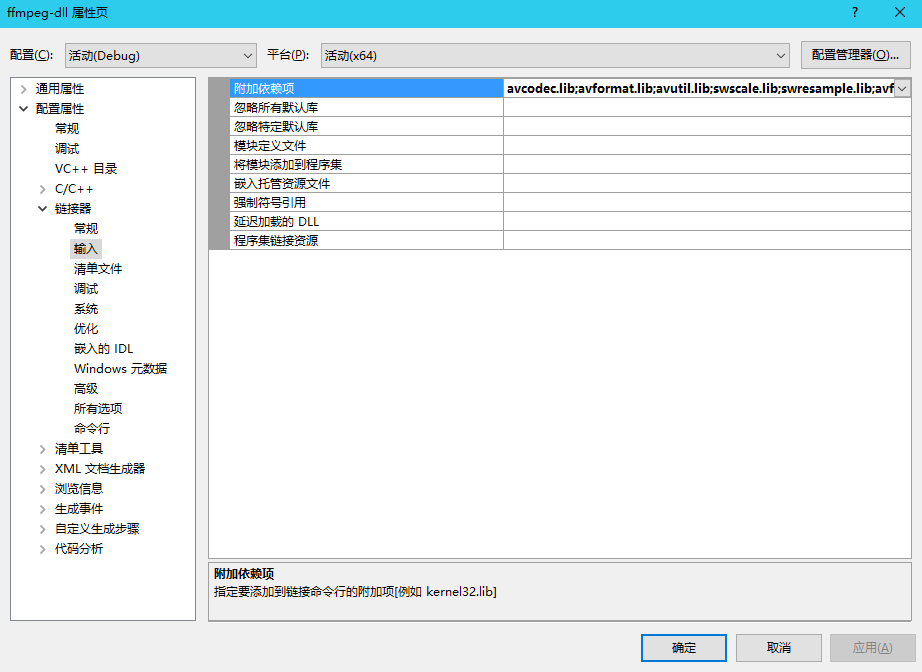Image resolution: width=922 pixels, height=672 pixels.
Task: Click the value cell for 忽略所有默认库
Action: click(707, 108)
